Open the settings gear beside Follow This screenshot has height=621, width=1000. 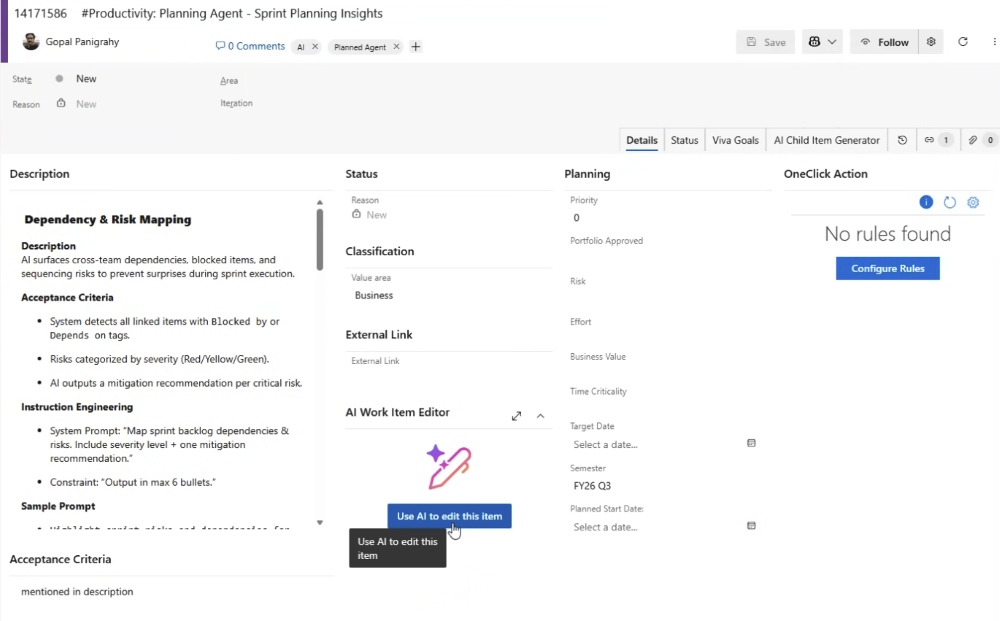(x=930, y=41)
